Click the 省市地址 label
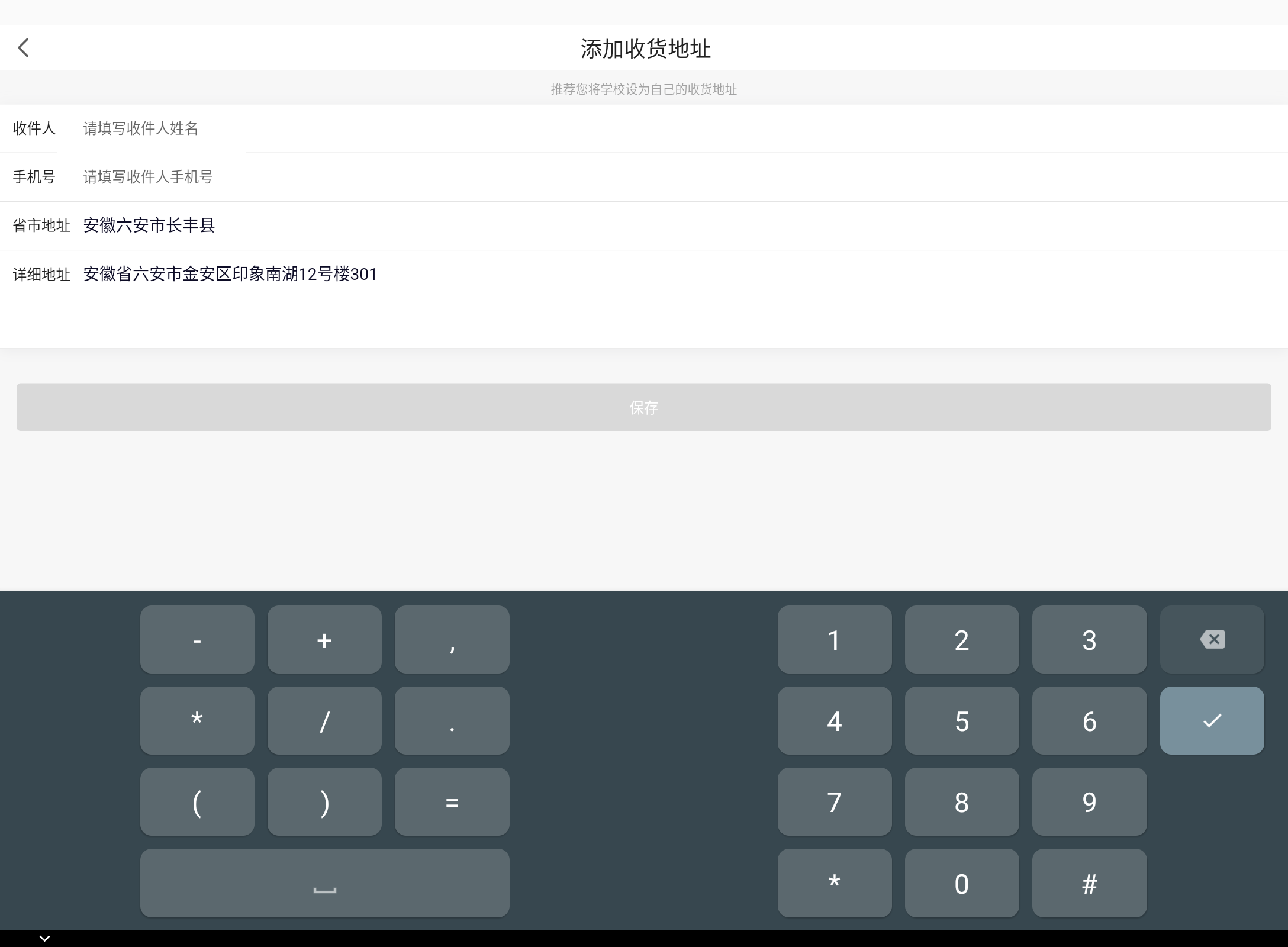Screen dimensions: 1288x947 tap(41, 226)
